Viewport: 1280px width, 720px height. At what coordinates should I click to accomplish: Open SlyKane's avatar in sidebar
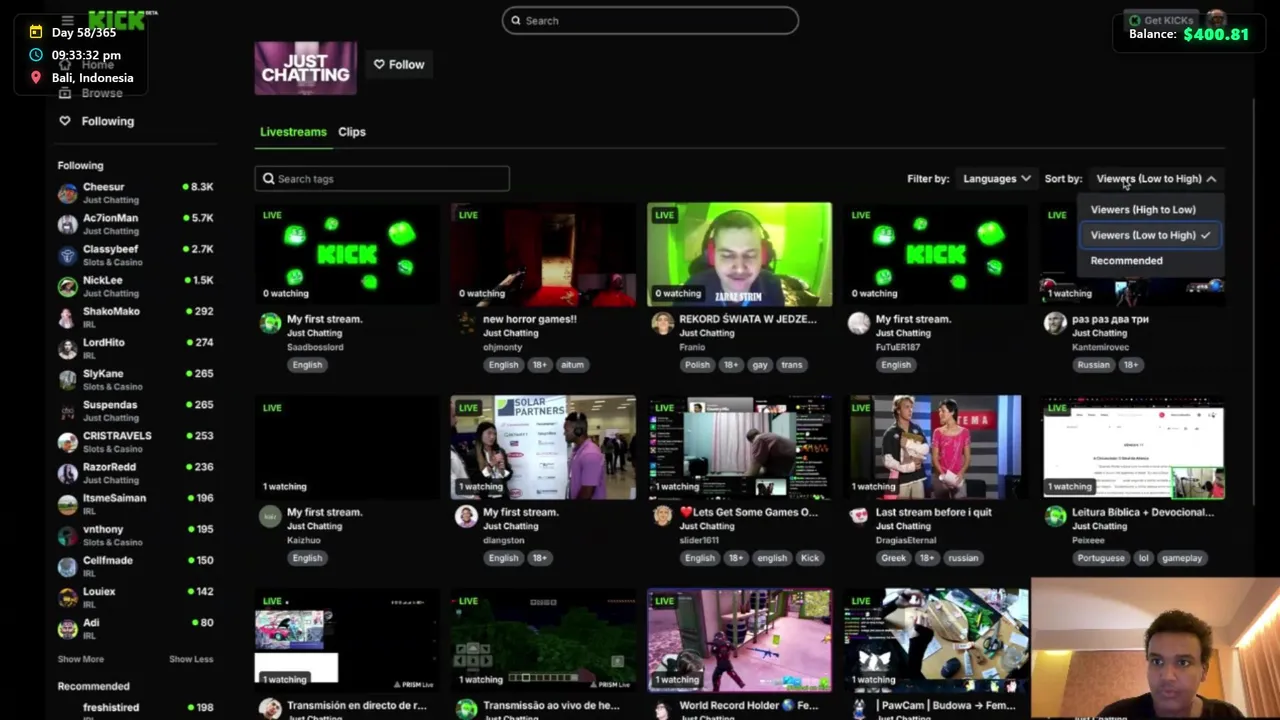tap(67, 379)
